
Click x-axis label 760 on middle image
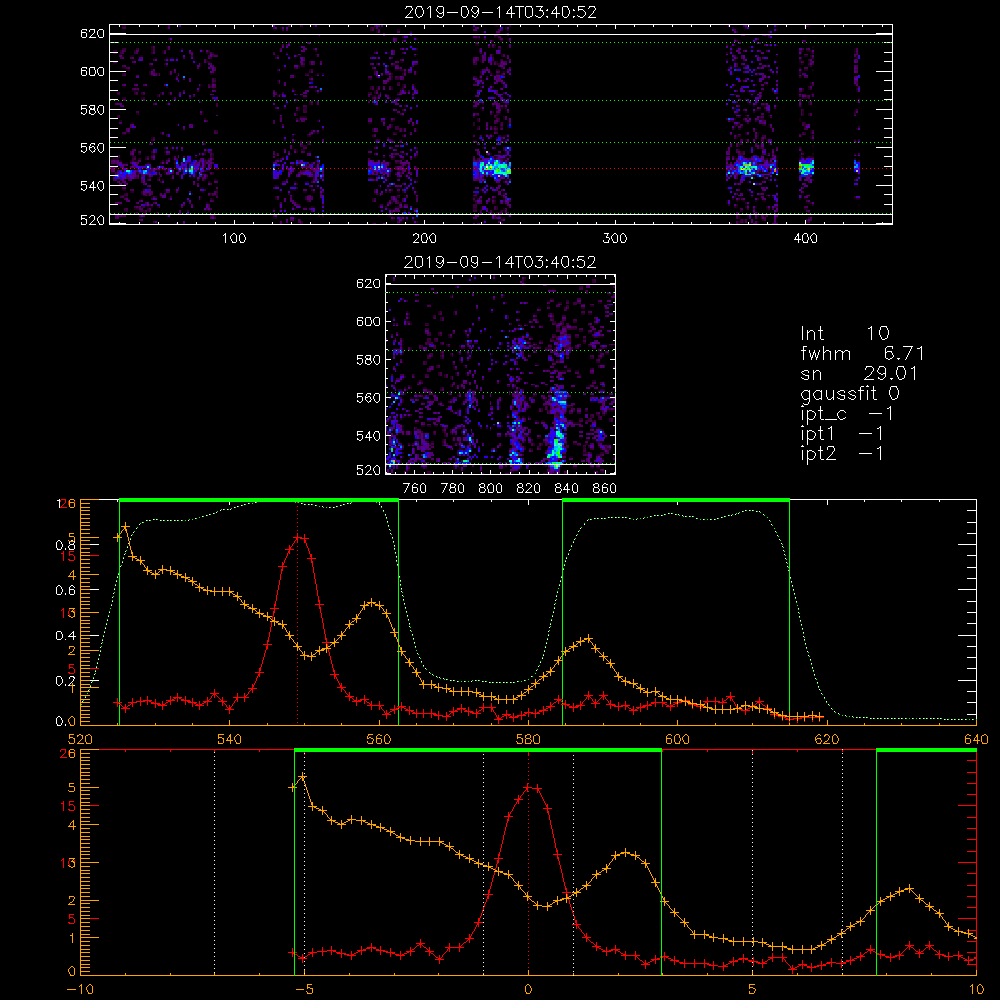pyautogui.click(x=415, y=489)
